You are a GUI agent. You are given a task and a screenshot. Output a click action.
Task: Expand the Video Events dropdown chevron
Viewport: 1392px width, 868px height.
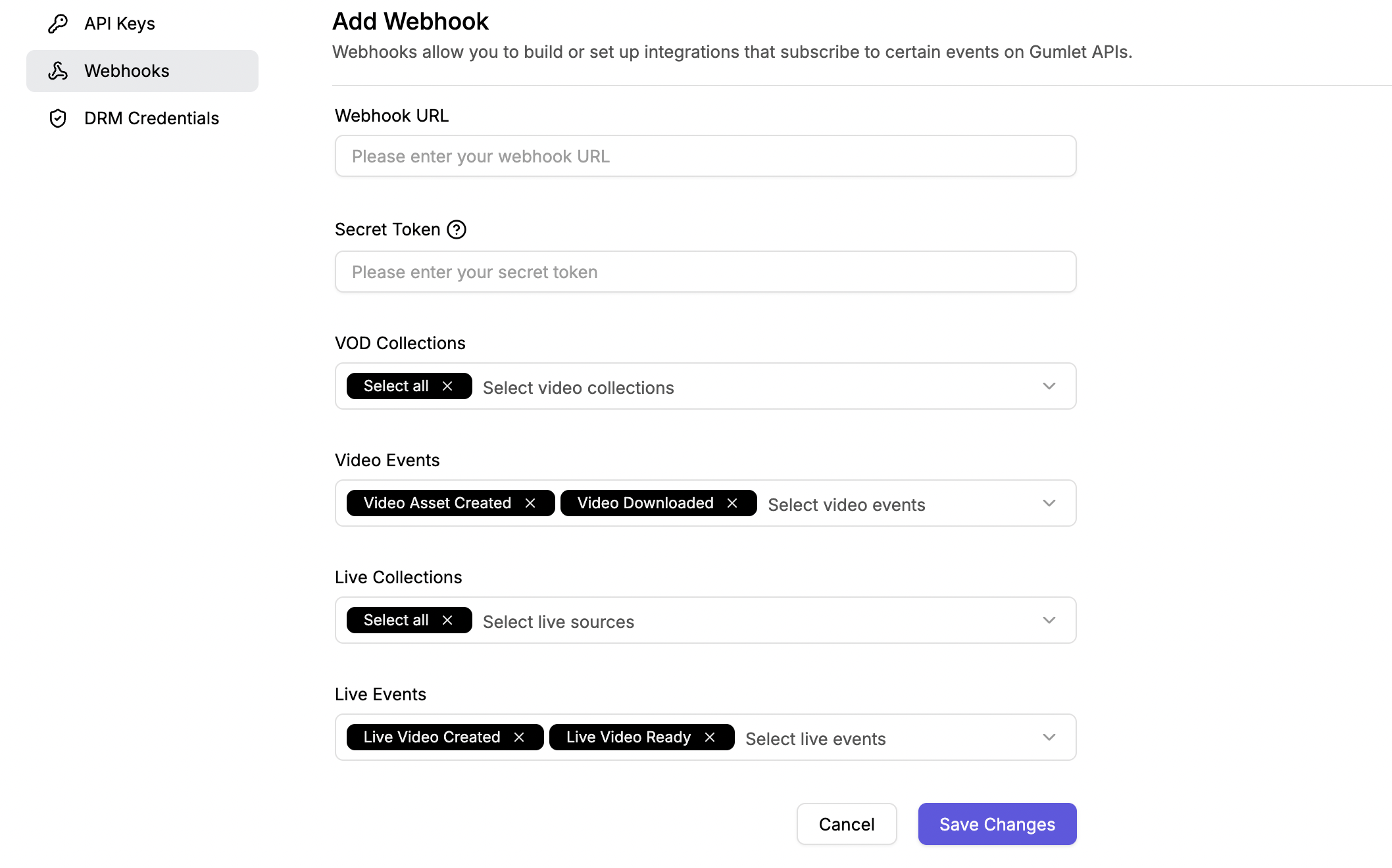[x=1049, y=503]
